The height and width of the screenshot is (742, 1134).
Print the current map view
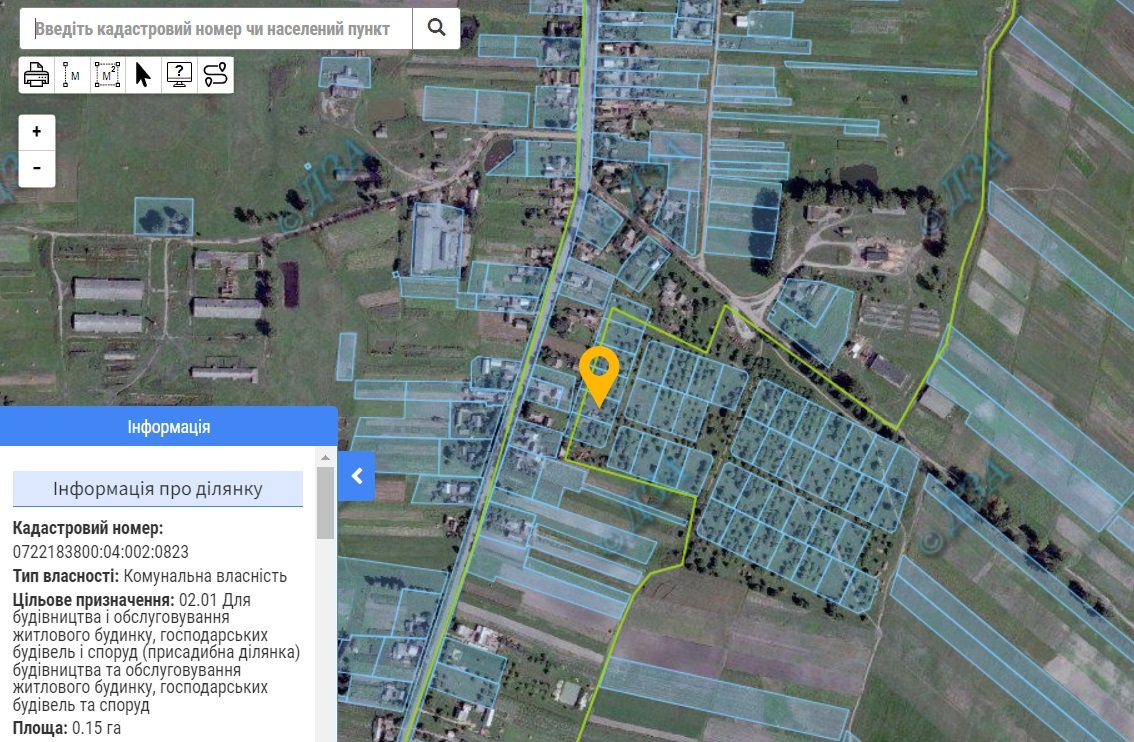pos(37,75)
